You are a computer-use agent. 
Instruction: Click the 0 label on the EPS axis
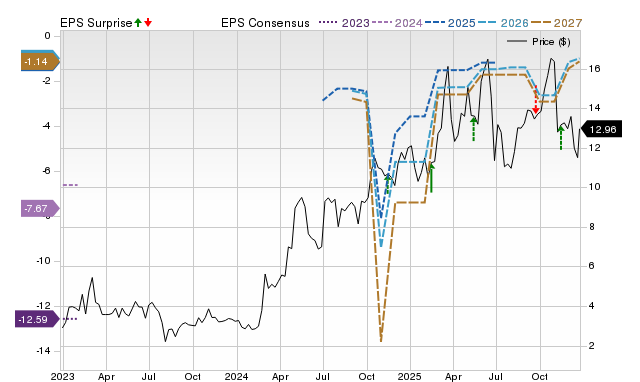click(47, 36)
